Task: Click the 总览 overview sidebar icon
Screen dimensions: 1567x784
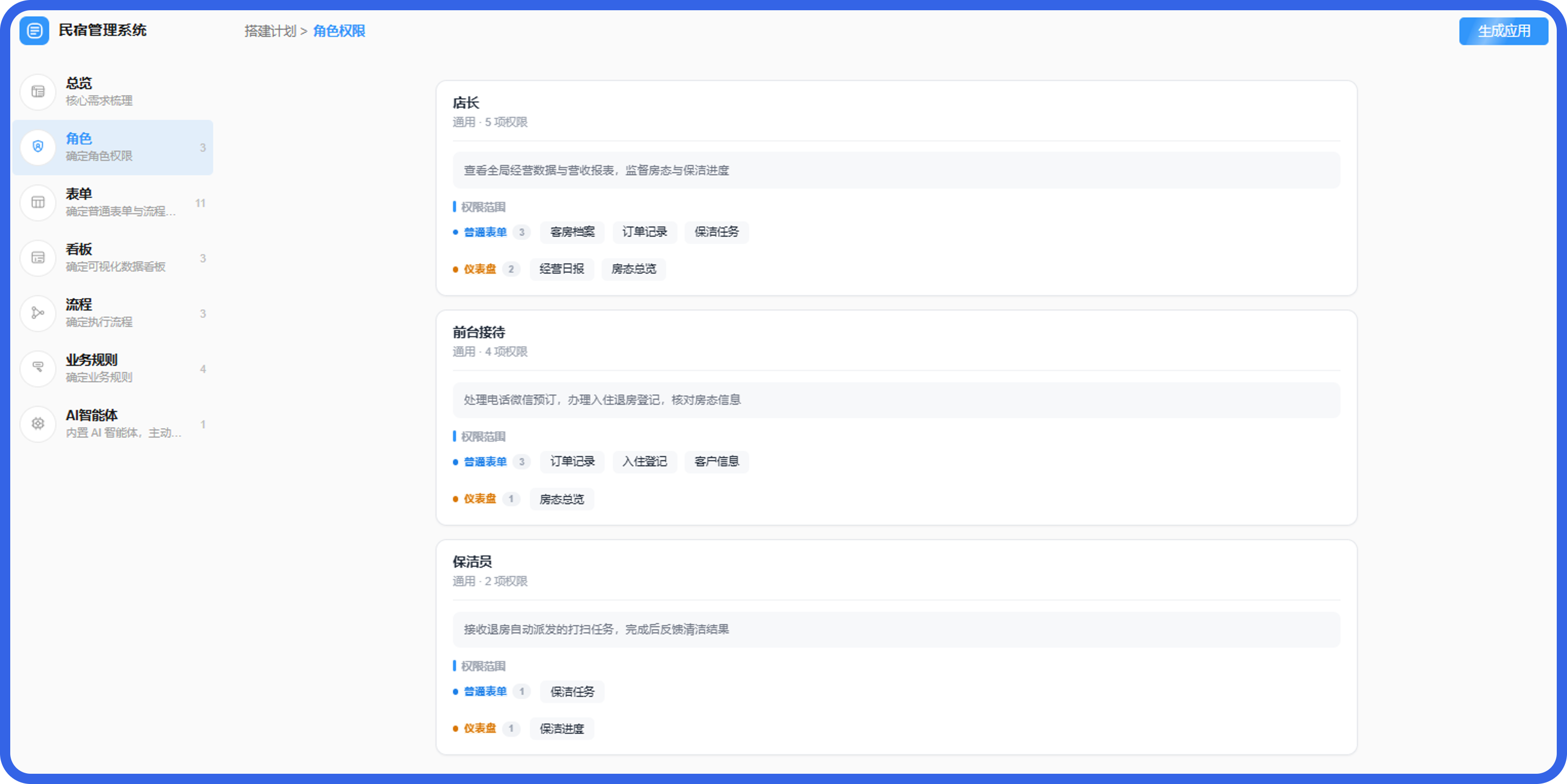Action: (38, 92)
